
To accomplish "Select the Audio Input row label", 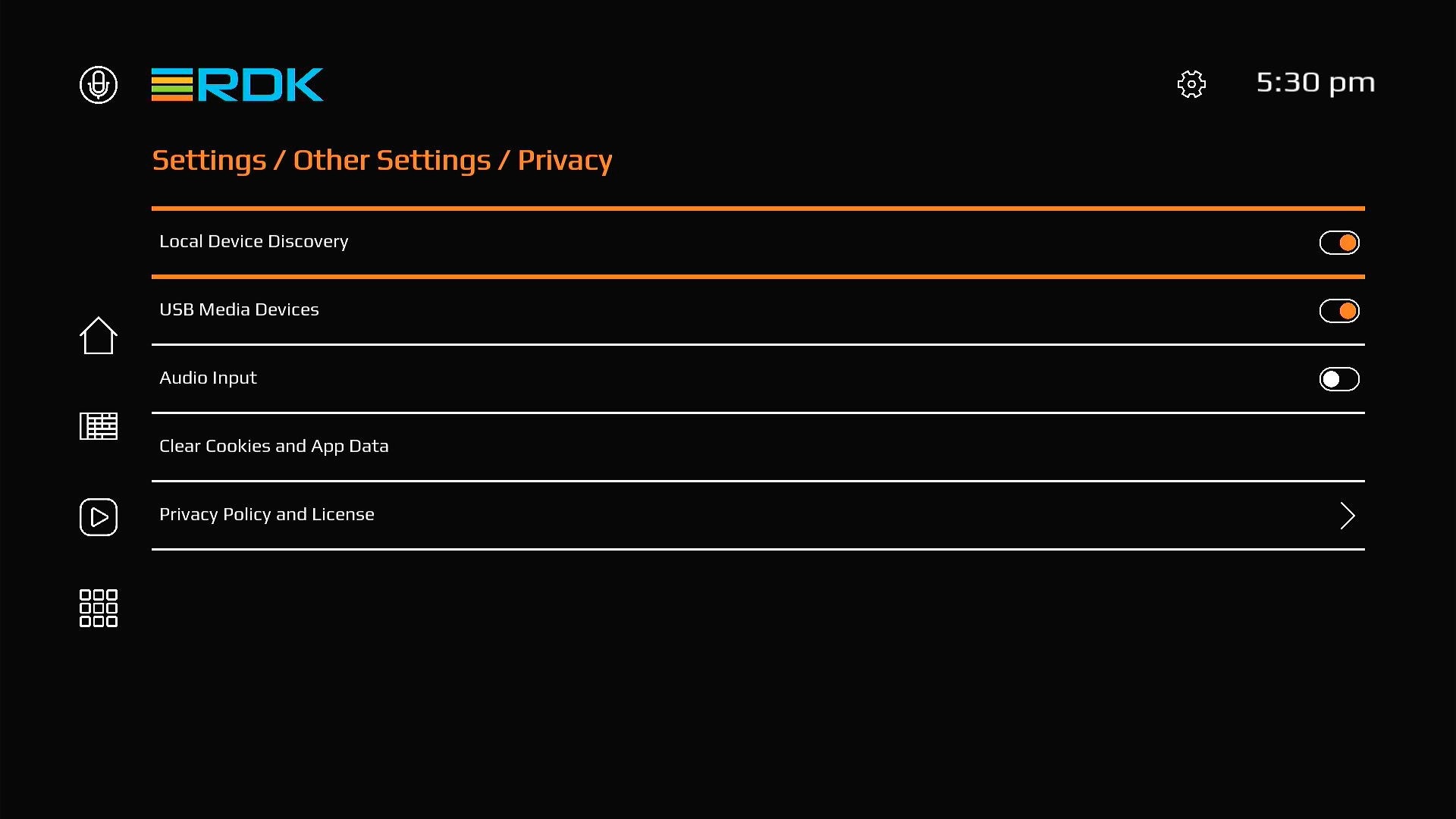I will (208, 378).
